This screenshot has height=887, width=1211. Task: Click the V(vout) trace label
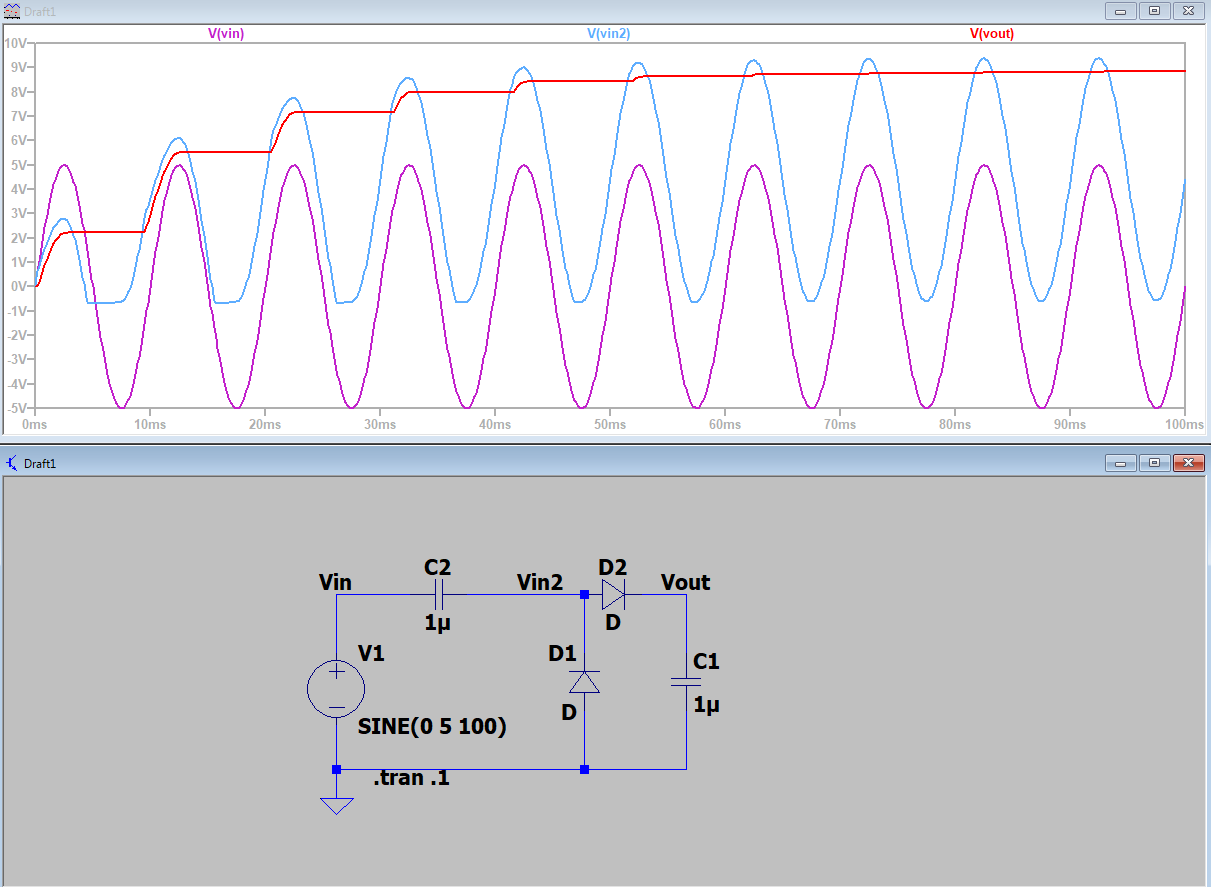pos(992,33)
